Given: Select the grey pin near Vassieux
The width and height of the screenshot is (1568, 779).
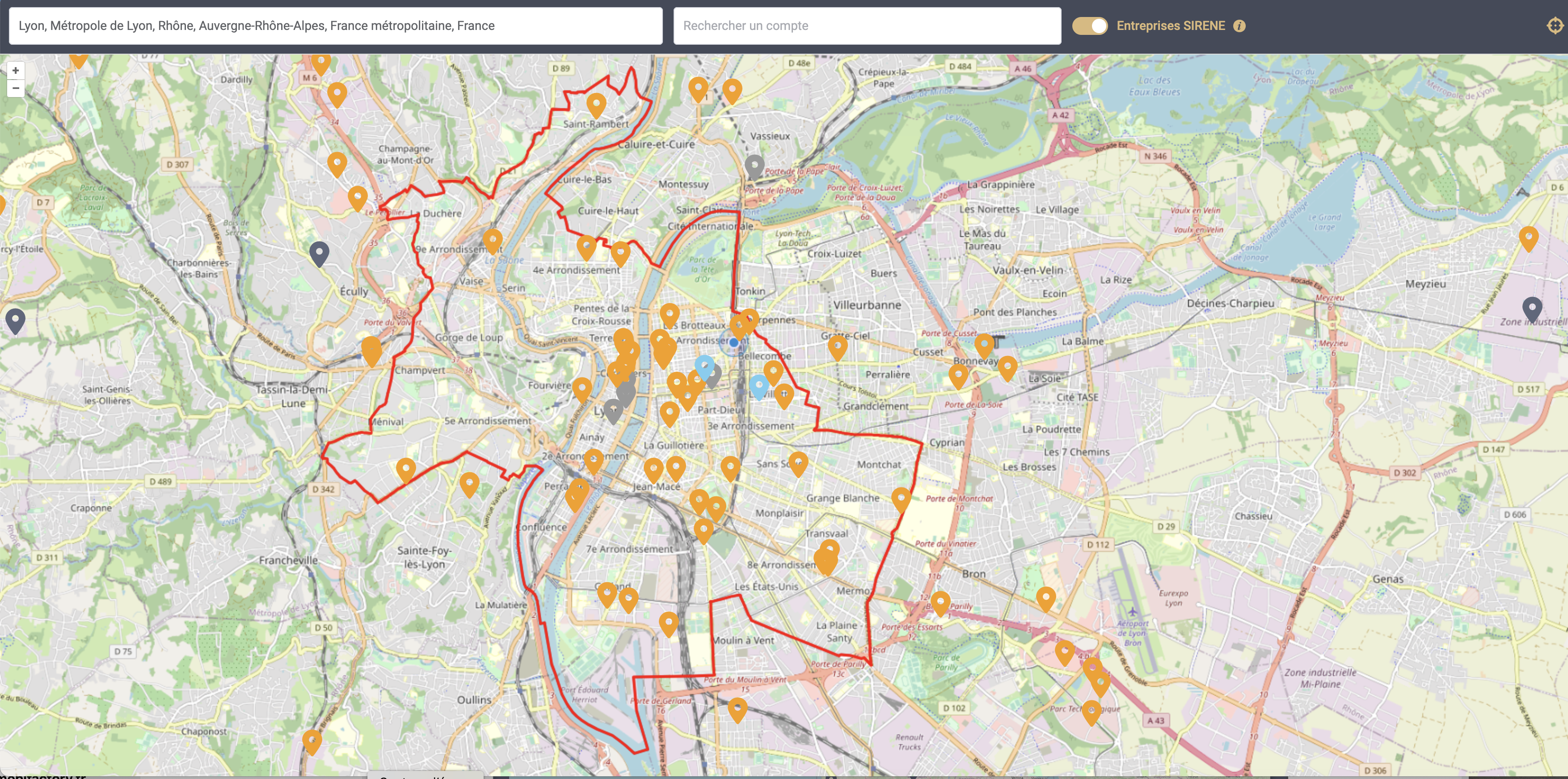Looking at the screenshot, I should (x=754, y=165).
